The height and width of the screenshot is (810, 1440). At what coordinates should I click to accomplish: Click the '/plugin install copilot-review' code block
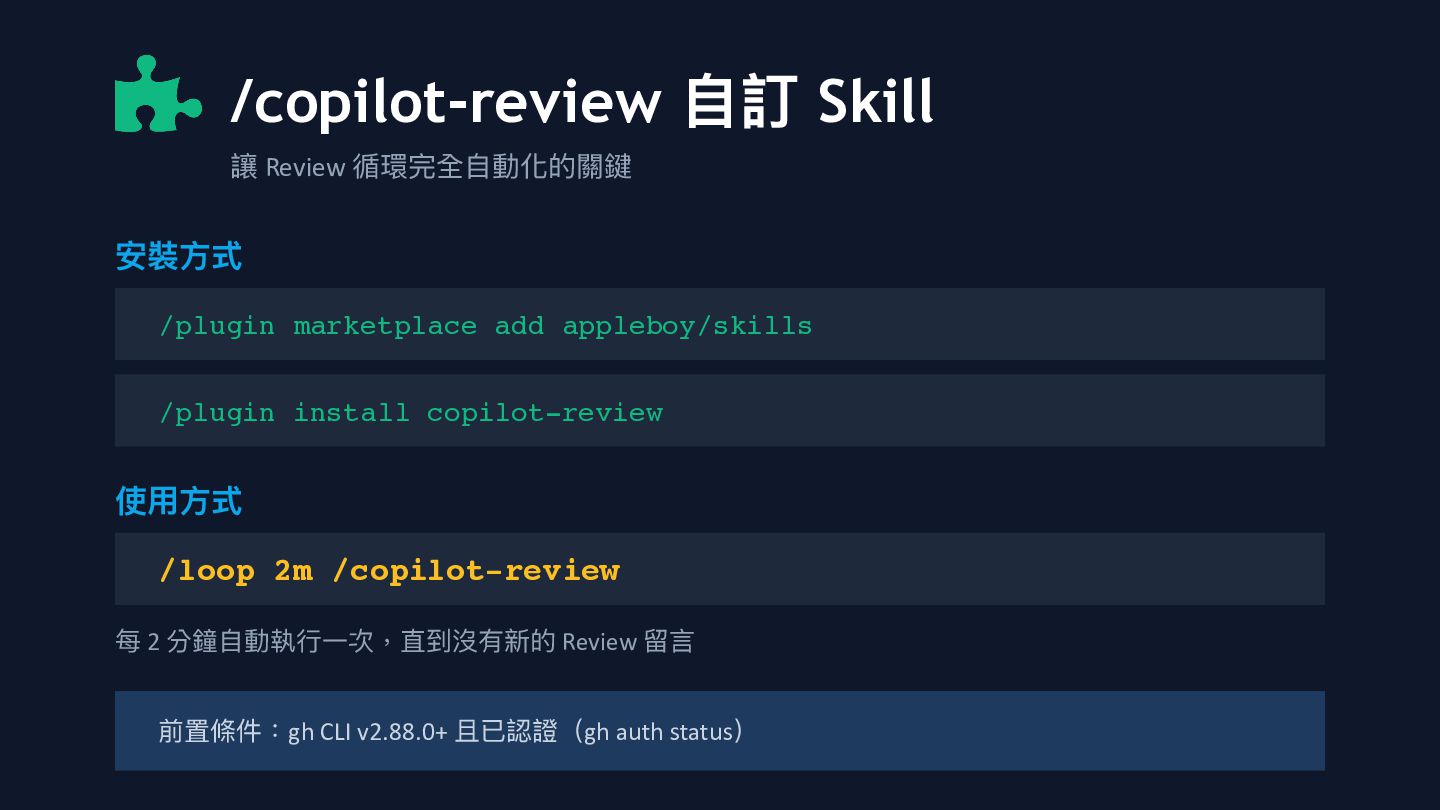[x=720, y=411]
